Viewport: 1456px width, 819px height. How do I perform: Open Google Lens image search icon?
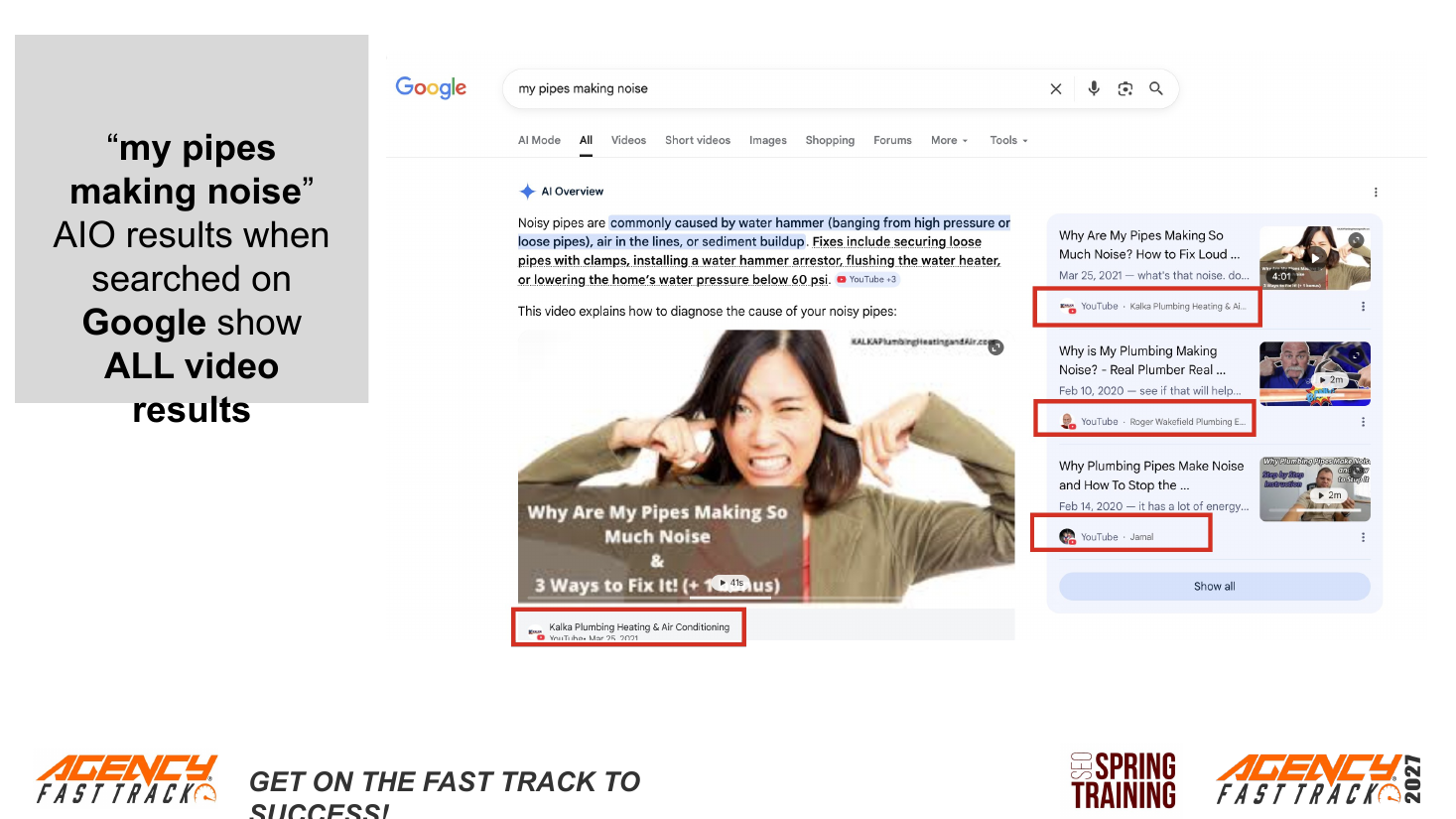[1125, 89]
